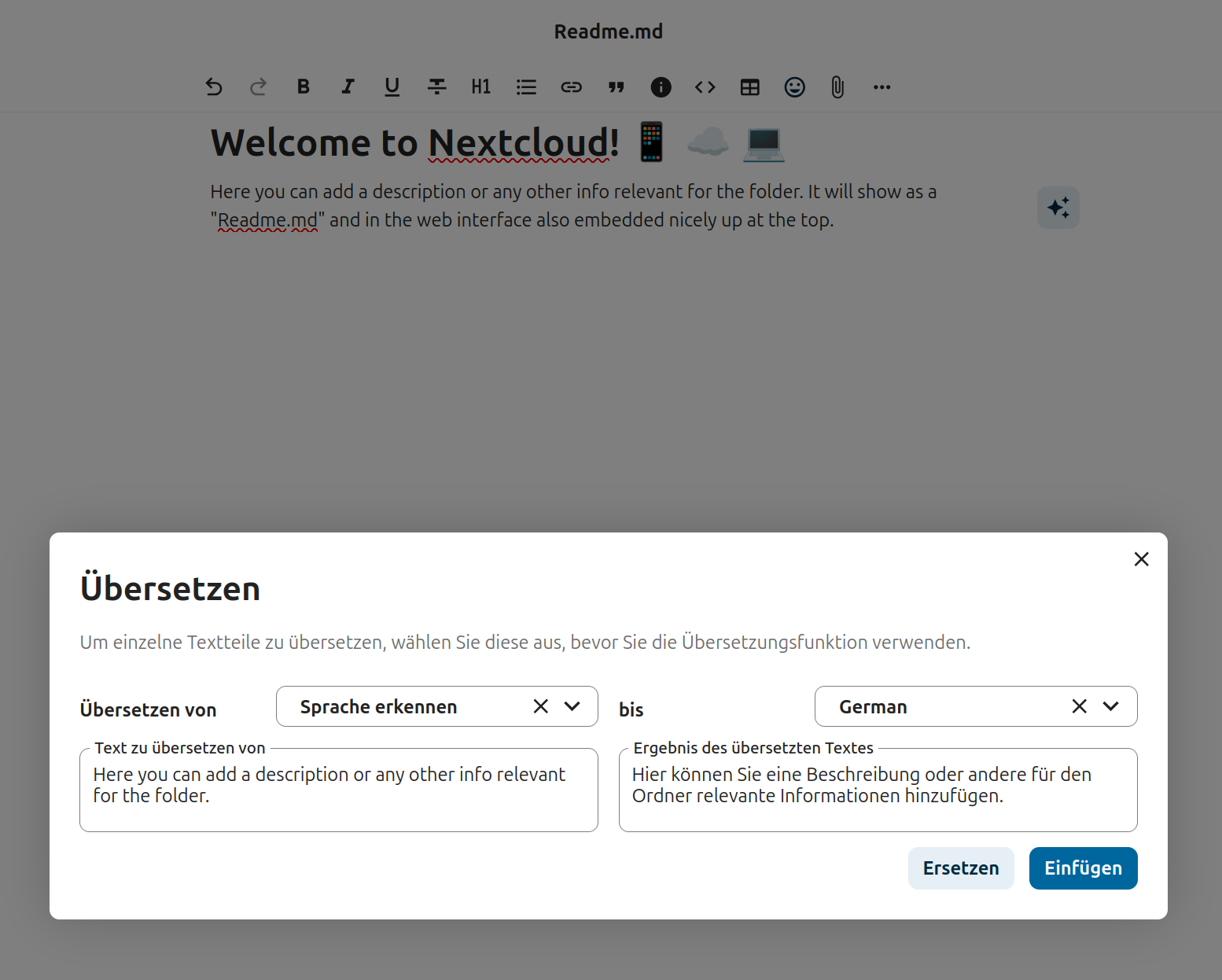Toggle Bold formatting

(x=303, y=87)
